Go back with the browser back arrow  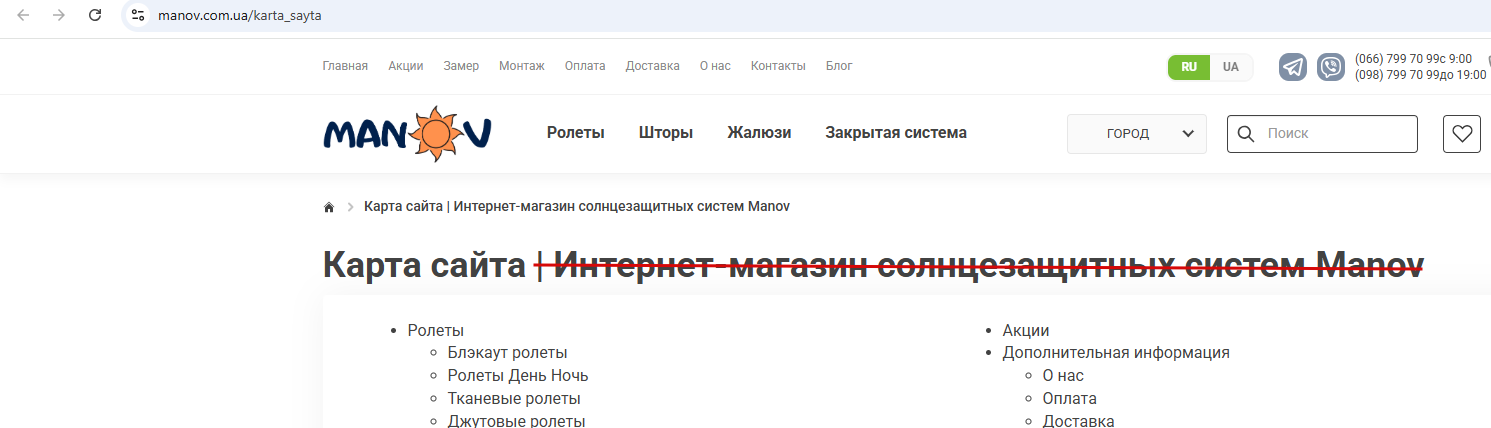(x=23, y=15)
